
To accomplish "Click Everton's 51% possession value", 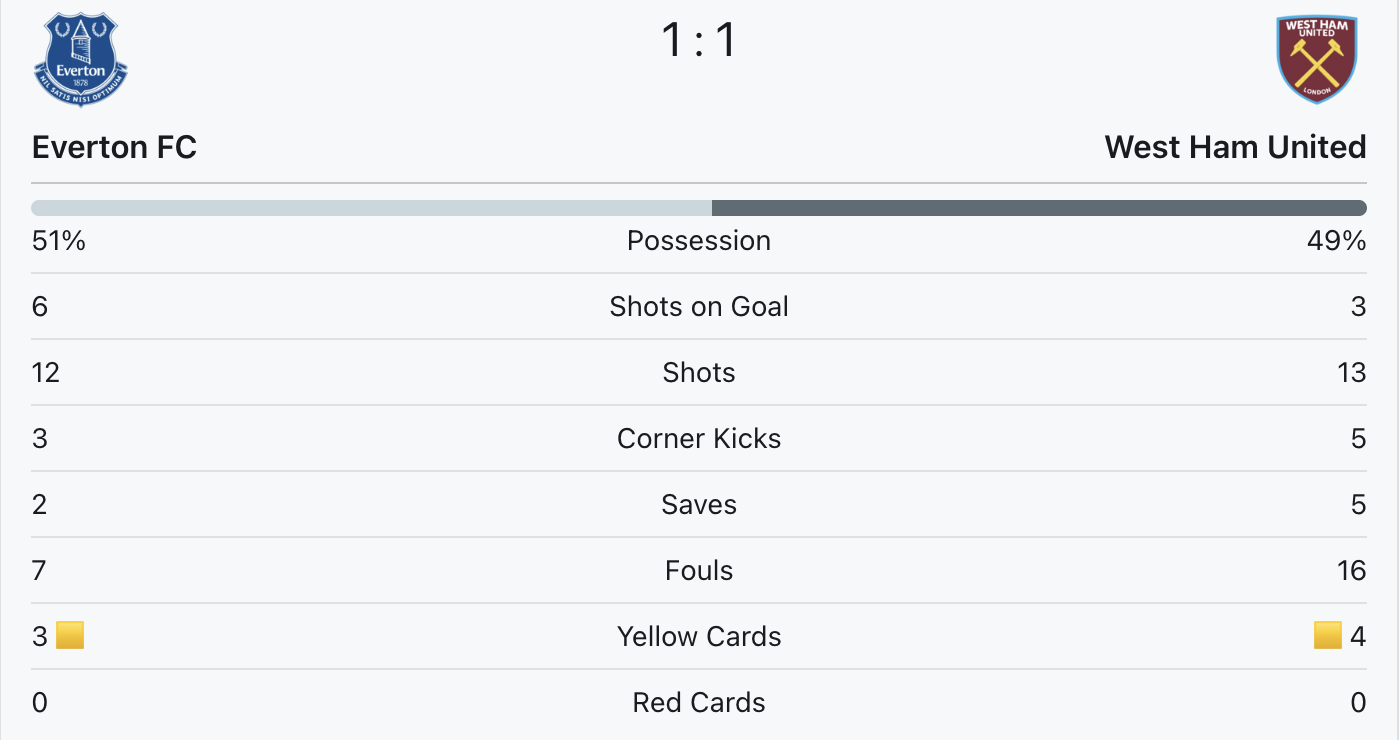I will click(58, 241).
